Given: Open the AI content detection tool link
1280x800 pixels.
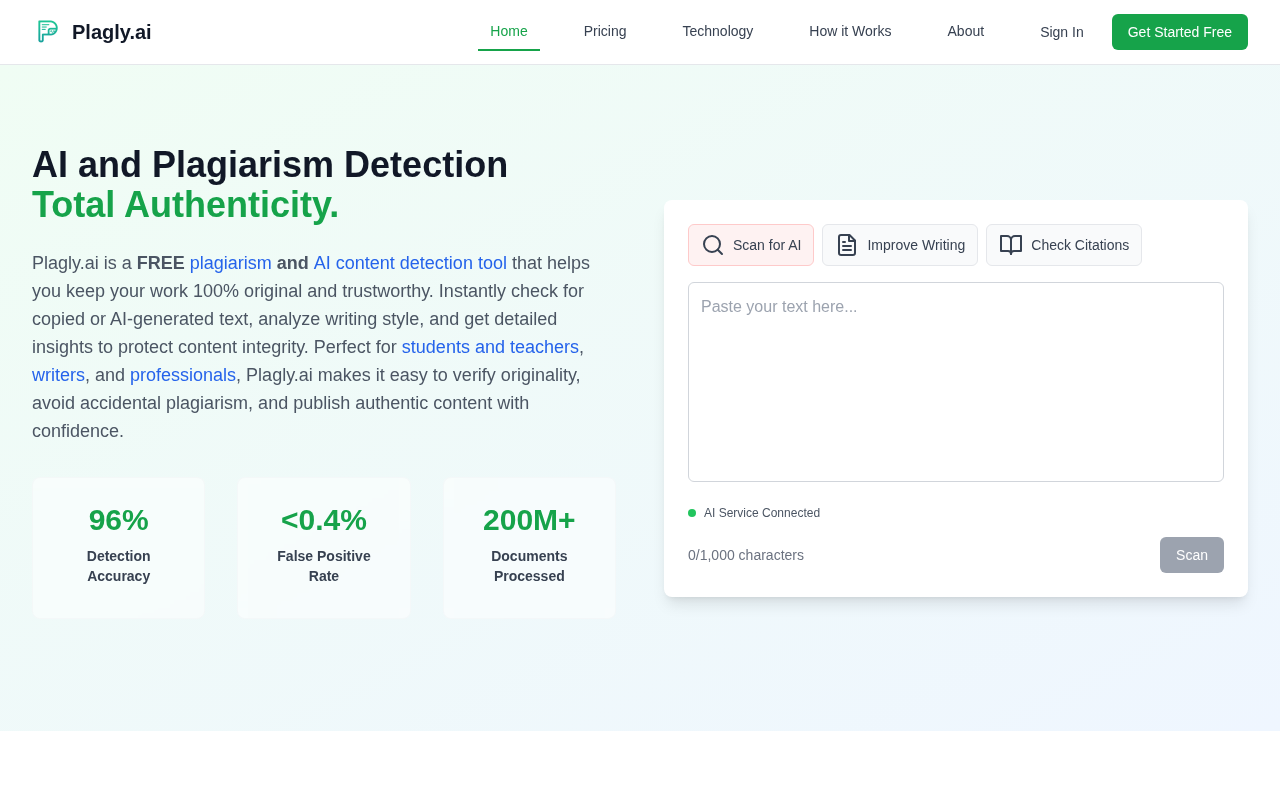Looking at the screenshot, I should click(x=410, y=263).
